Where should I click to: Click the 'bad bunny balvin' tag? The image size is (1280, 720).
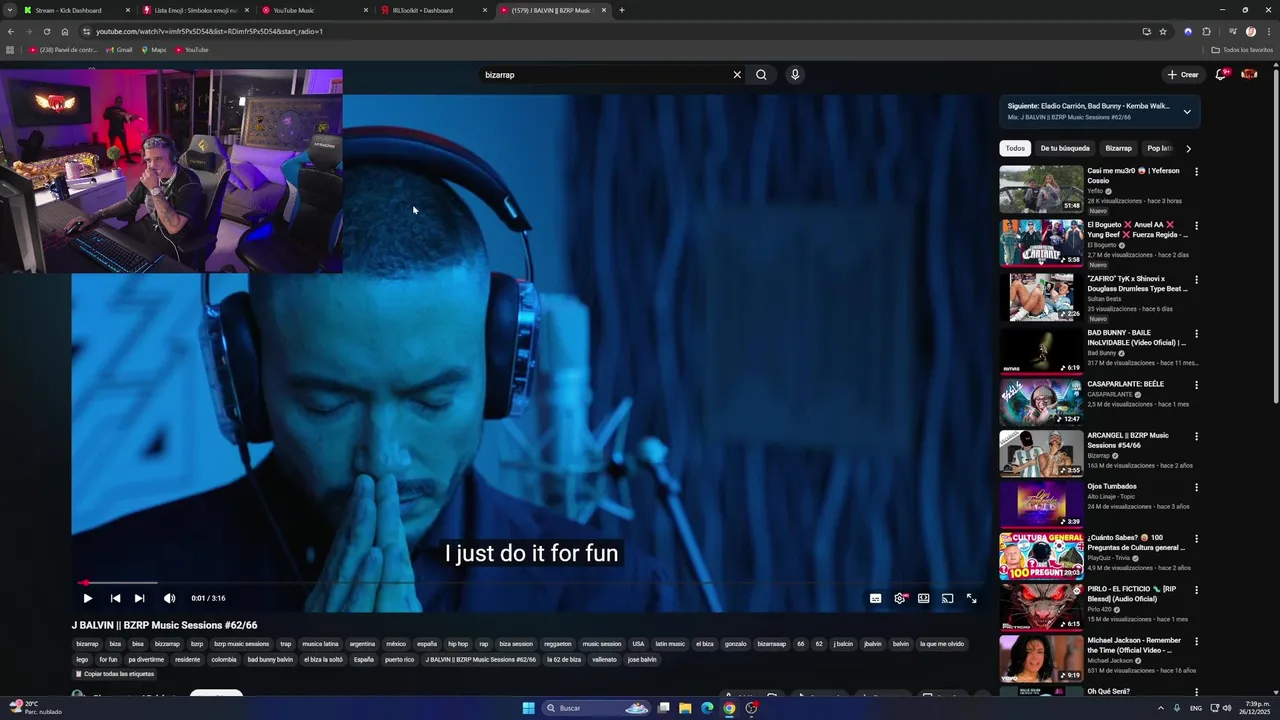(x=270, y=660)
